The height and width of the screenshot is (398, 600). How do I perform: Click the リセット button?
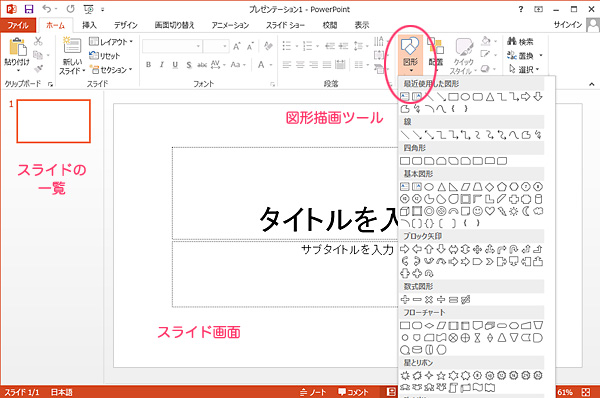(x=104, y=55)
